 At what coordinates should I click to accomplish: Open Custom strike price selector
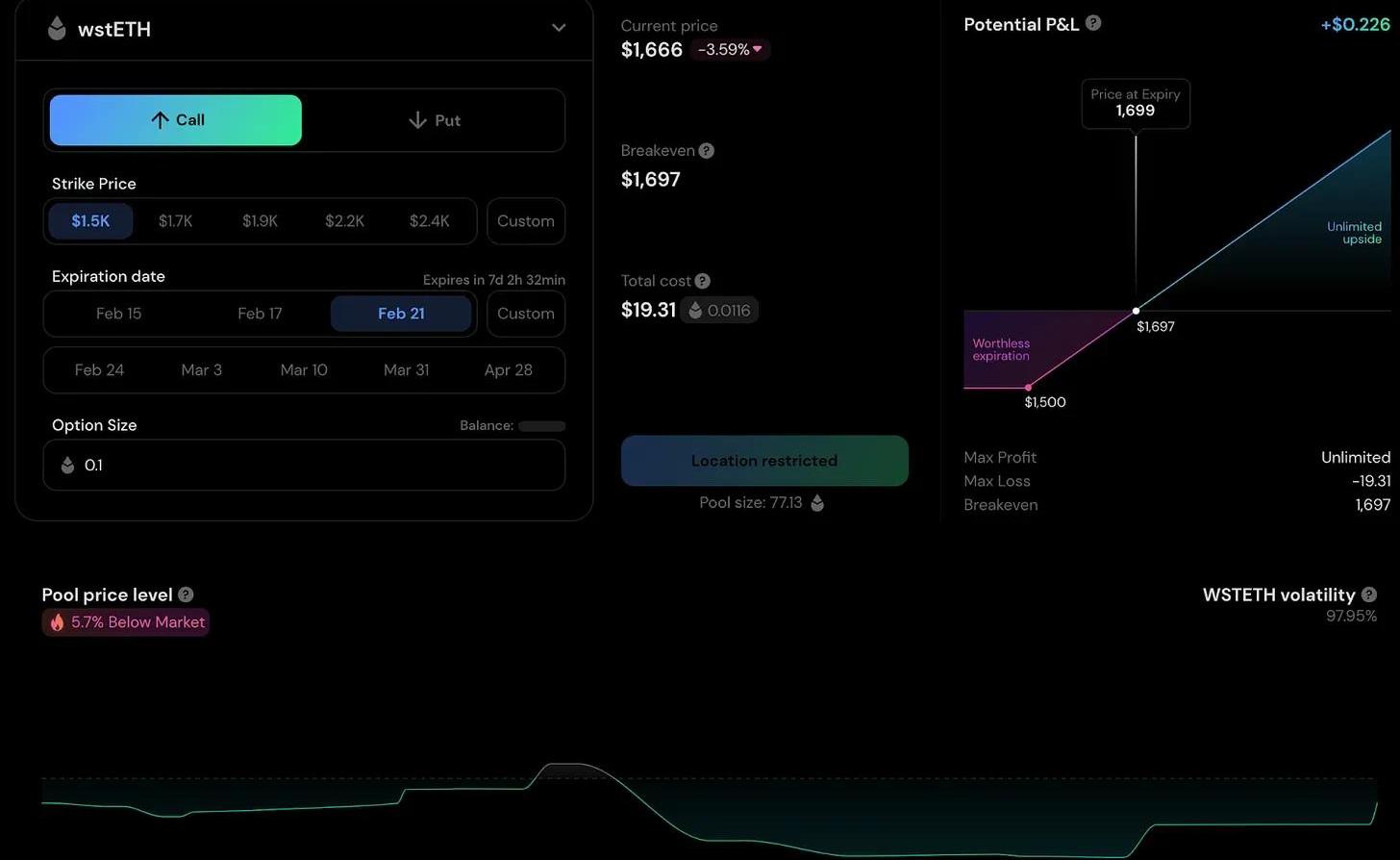(525, 221)
